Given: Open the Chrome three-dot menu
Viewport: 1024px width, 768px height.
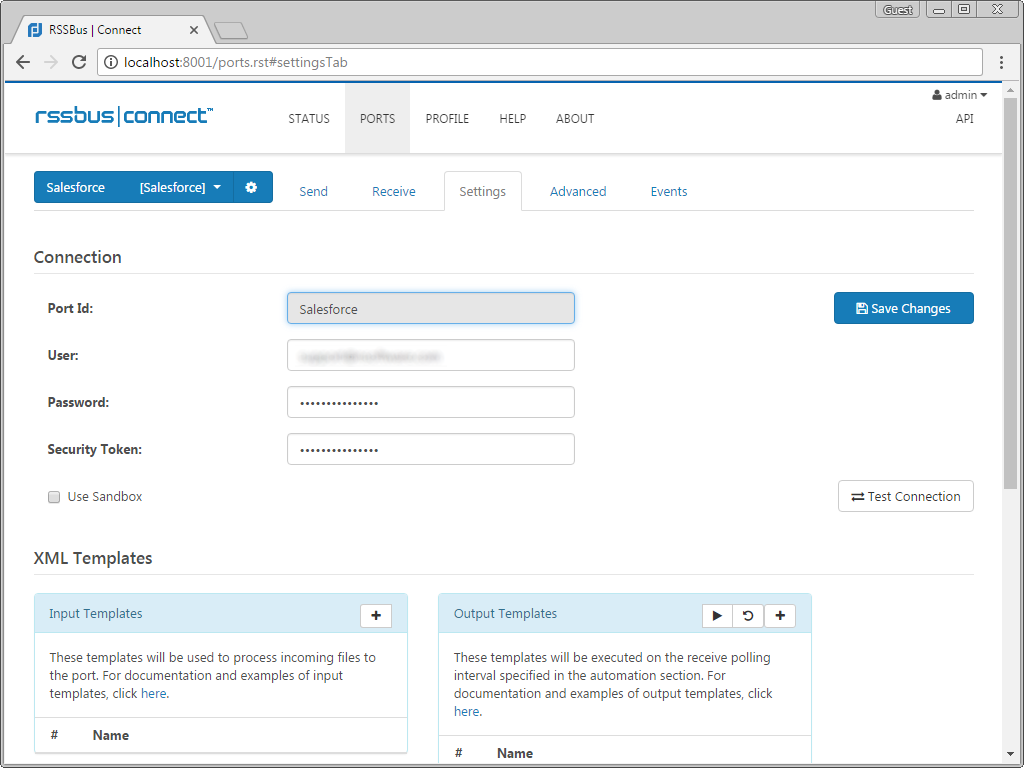Looking at the screenshot, I should [1001, 62].
